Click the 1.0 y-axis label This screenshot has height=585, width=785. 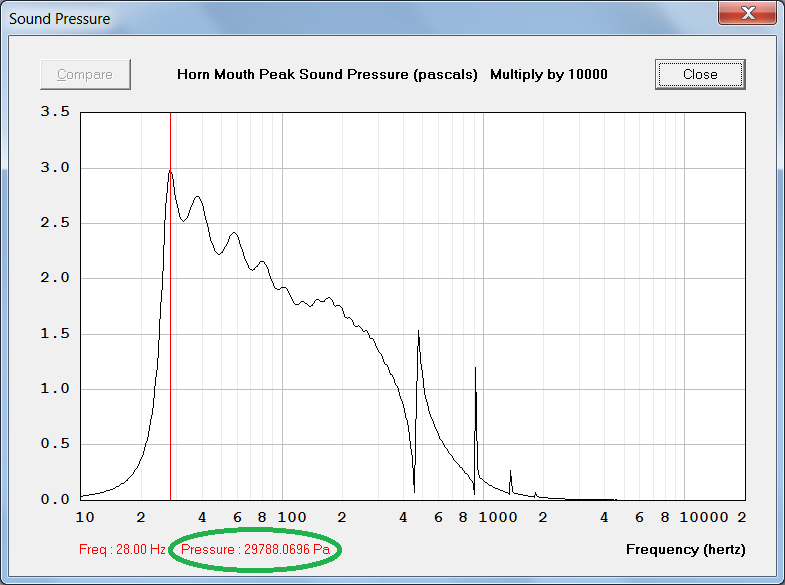click(55, 389)
